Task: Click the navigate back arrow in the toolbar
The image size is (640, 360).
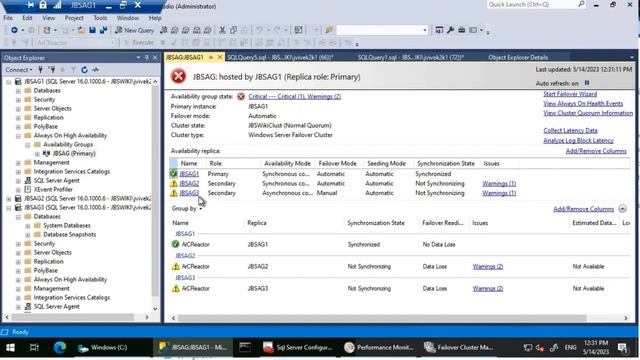Action: point(14,30)
